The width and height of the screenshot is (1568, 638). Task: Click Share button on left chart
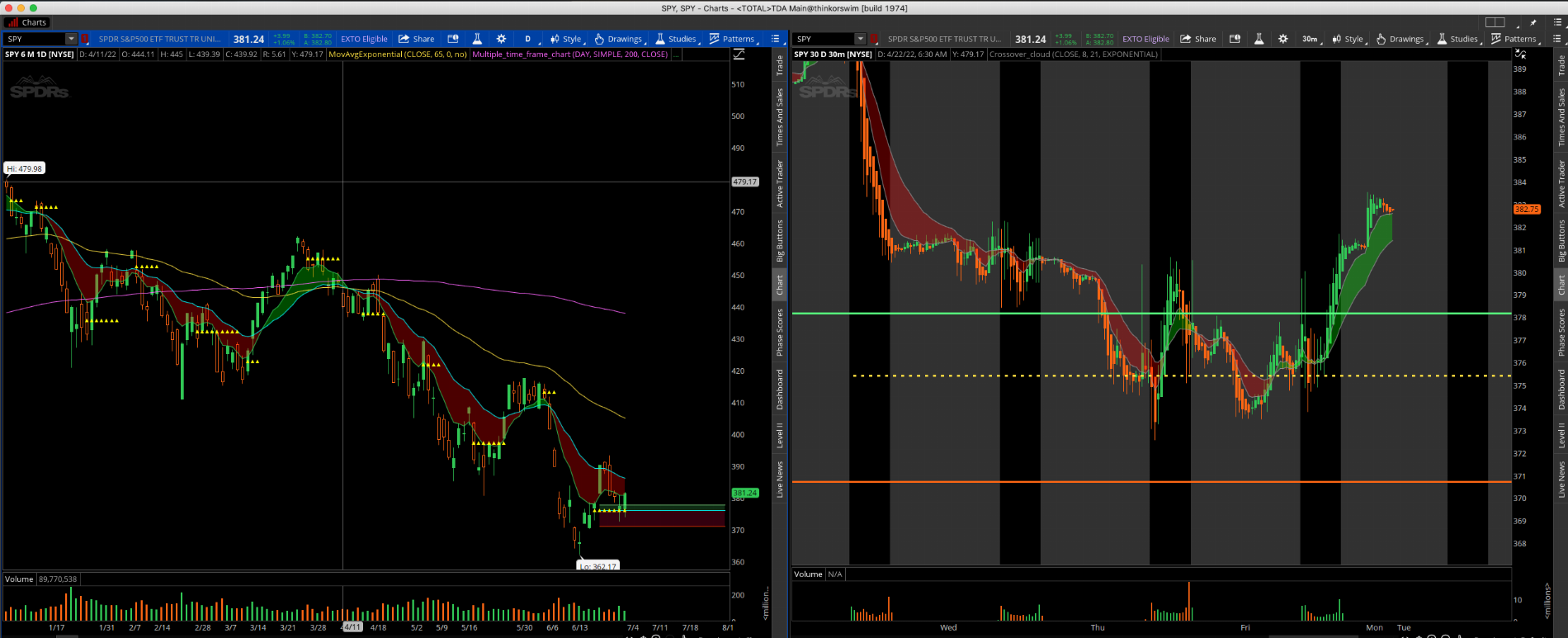[x=417, y=39]
